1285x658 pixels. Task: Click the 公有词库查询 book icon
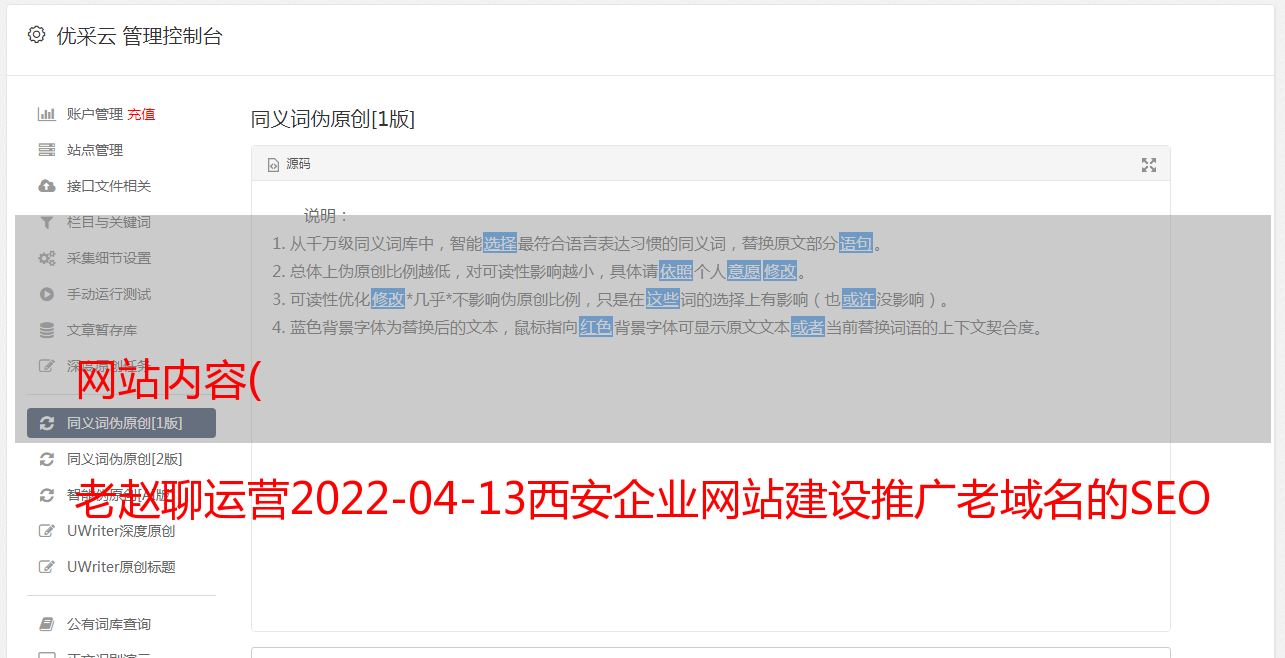pos(46,624)
